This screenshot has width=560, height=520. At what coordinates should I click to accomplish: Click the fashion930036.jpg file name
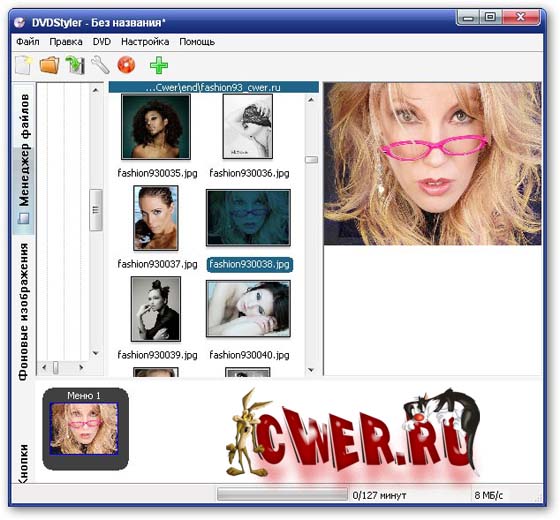pyautogui.click(x=249, y=173)
